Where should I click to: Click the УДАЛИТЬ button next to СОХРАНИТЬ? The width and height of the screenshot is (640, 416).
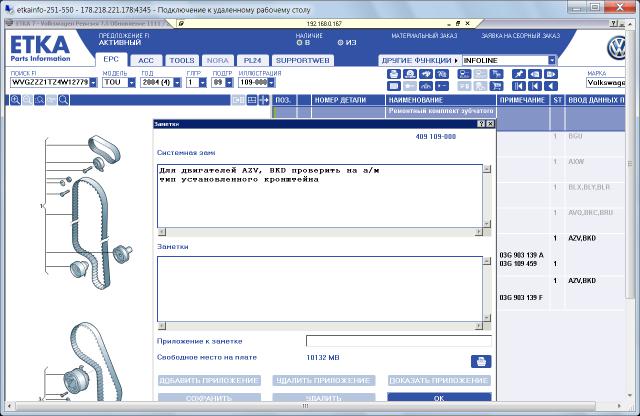pyautogui.click(x=324, y=398)
